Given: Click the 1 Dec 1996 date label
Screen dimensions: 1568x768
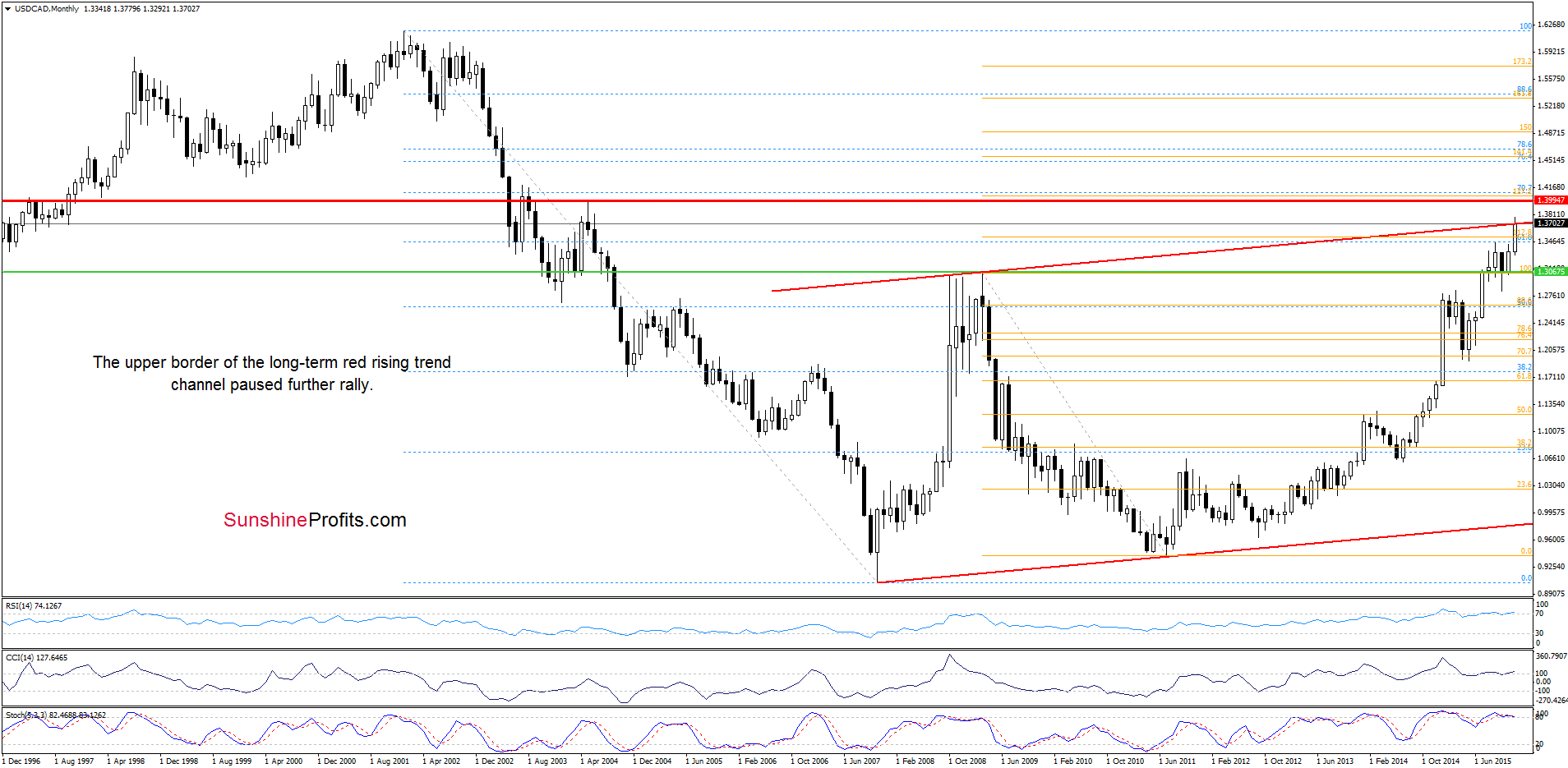Looking at the screenshot, I should pos(21,761).
